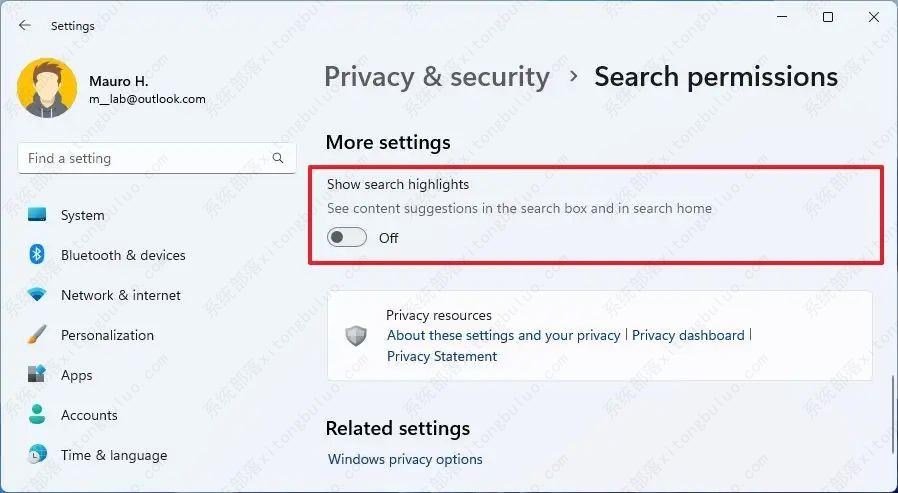Click the System monitor icon
This screenshot has width=898, height=493.
click(38, 215)
